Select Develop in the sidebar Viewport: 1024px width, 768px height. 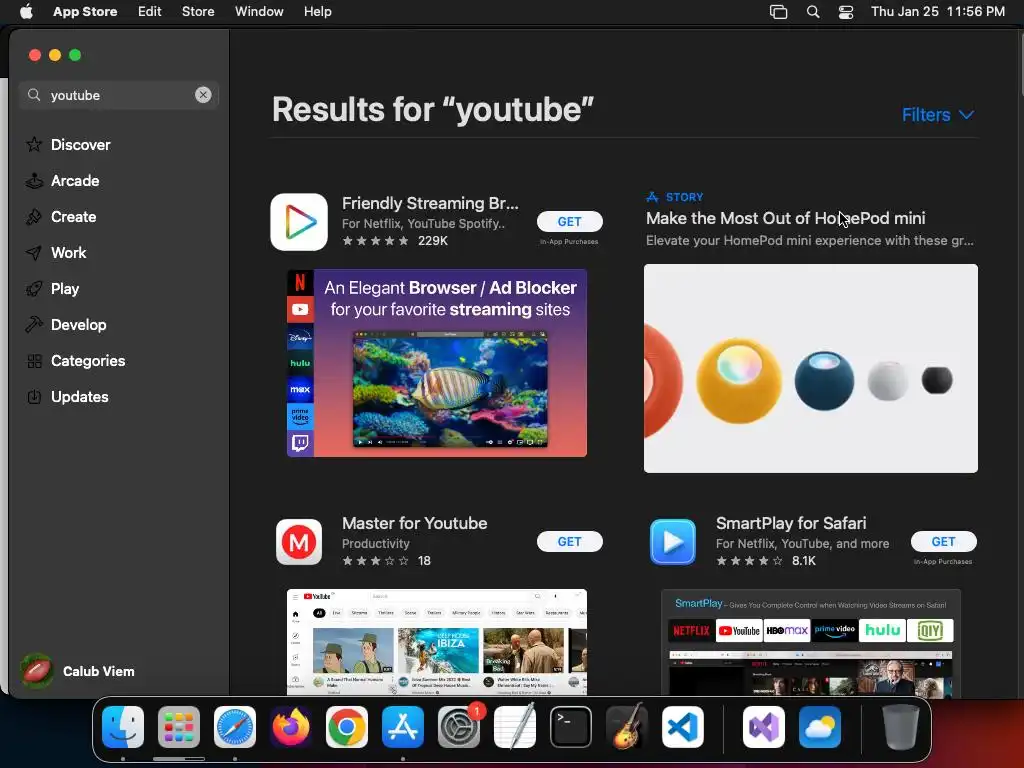pyautogui.click(x=66, y=324)
